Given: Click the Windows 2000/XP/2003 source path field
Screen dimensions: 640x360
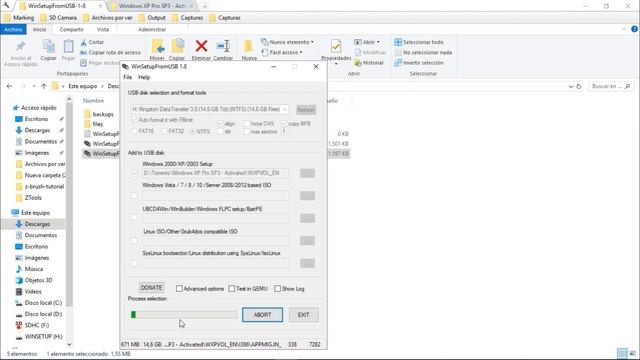Looking at the screenshot, I should [x=216, y=173].
